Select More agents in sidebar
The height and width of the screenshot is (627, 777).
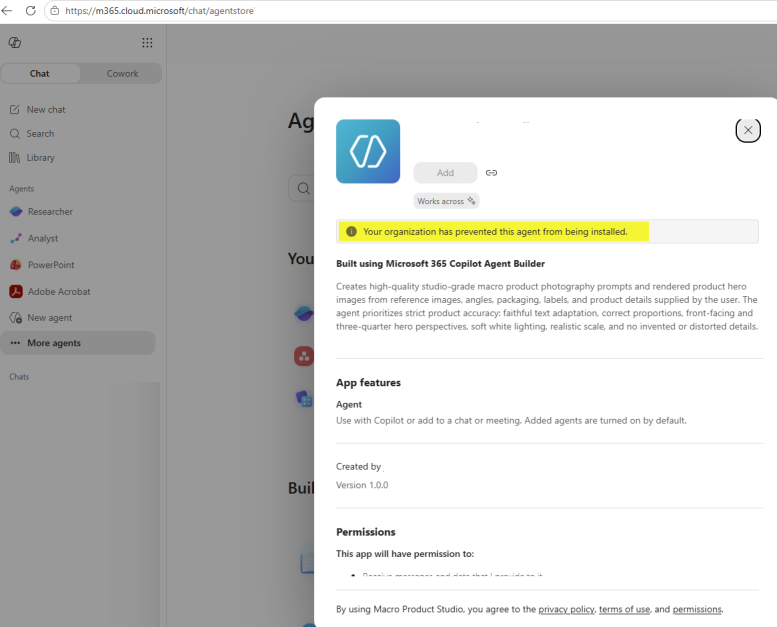tap(78, 343)
